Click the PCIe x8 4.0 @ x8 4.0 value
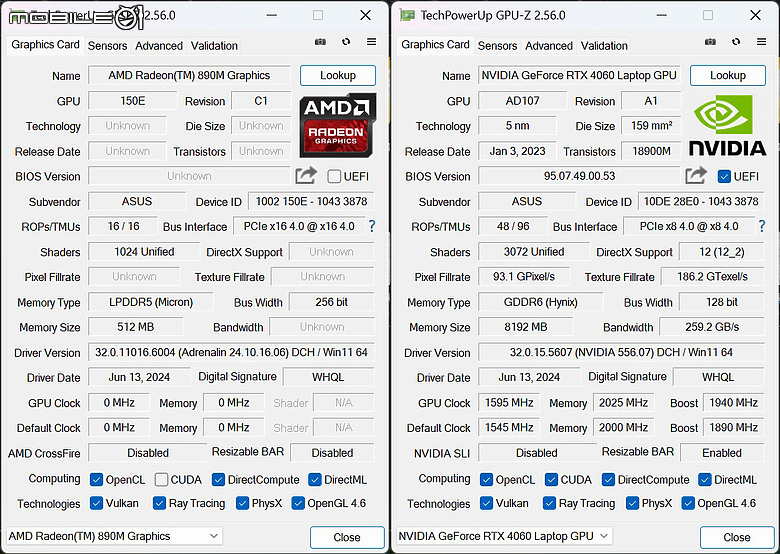 tap(689, 227)
